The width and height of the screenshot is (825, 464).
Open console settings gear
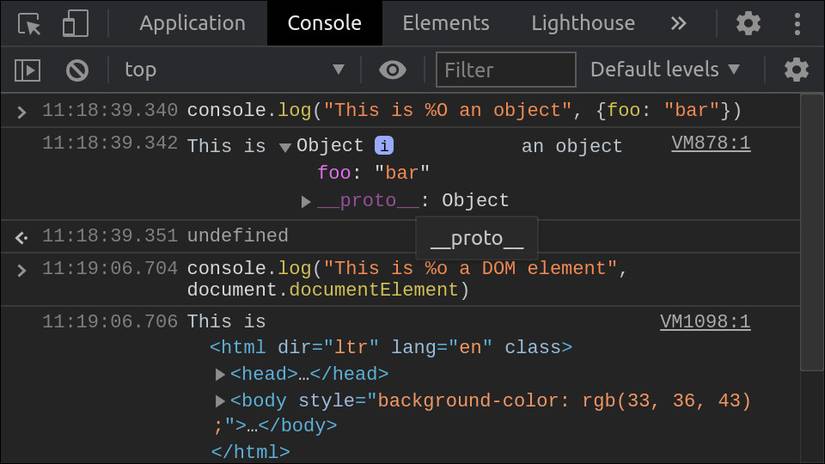pos(796,70)
